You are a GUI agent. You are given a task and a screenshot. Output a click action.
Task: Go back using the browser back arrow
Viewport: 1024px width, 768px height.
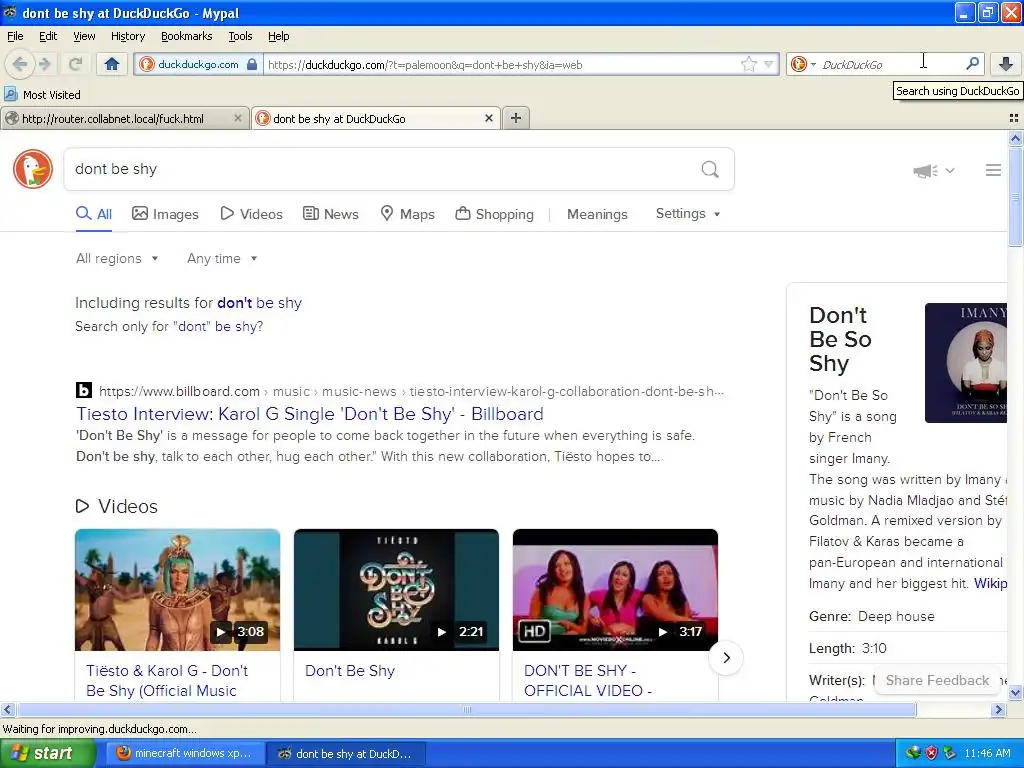pyautogui.click(x=20, y=64)
